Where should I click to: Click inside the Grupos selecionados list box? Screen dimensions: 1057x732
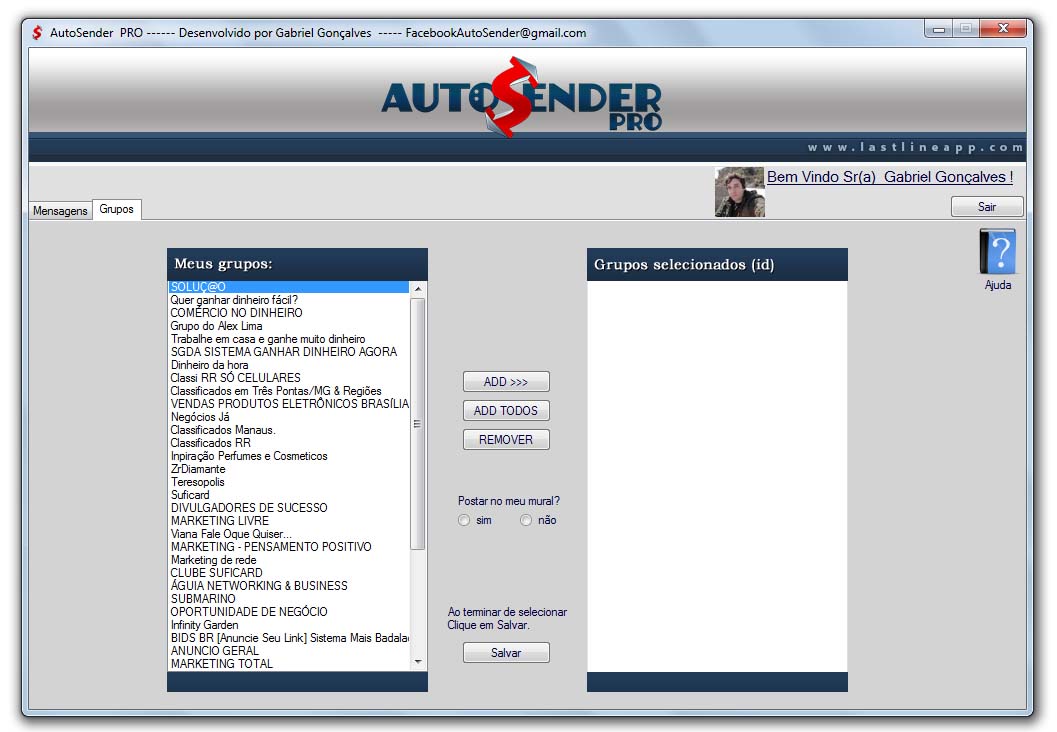click(x=717, y=476)
